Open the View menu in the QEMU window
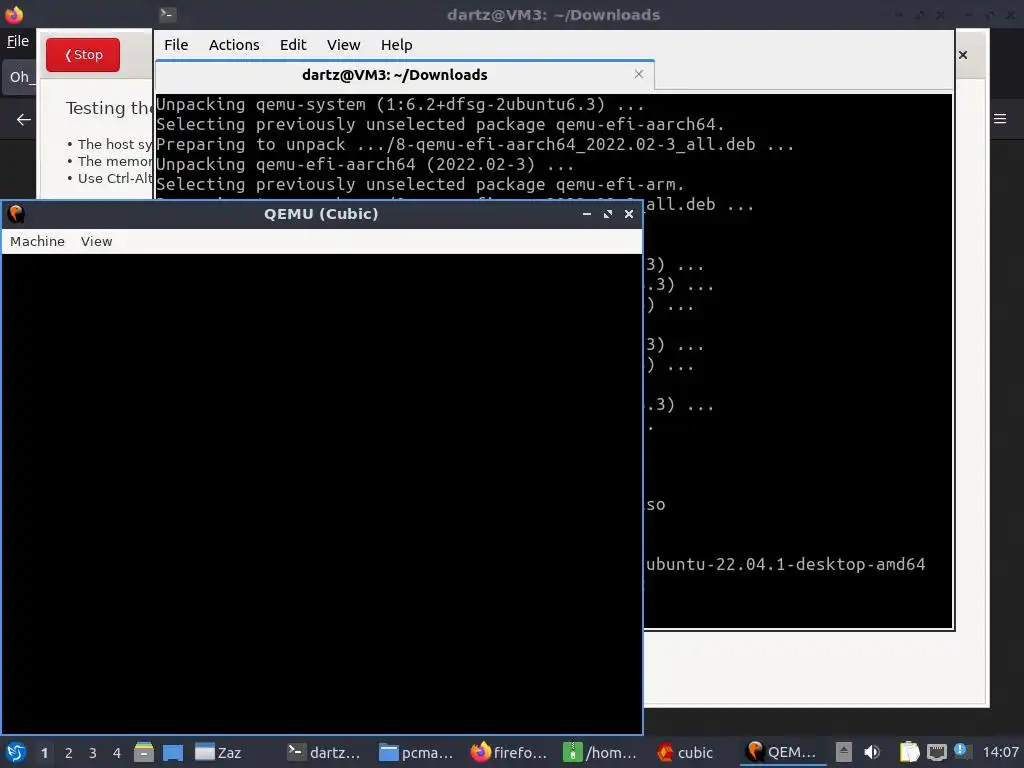The image size is (1024, 768). pos(97,241)
